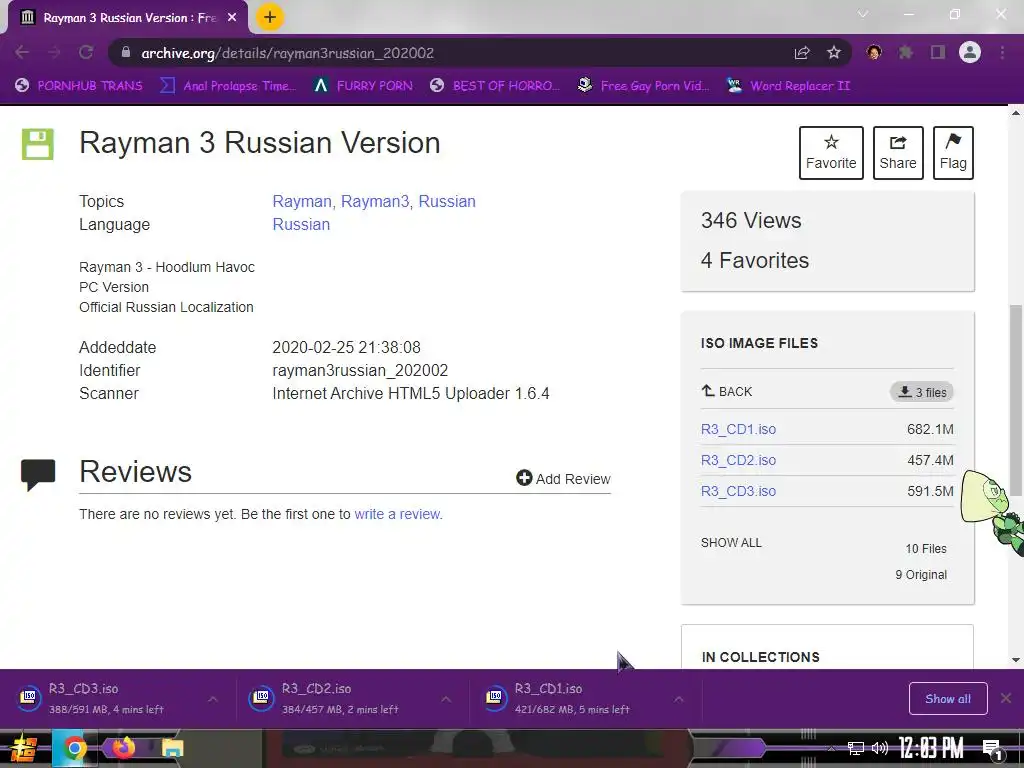Close the Rayman 3 Russian Version tab
Viewport: 1024px width, 768px height.
[x=232, y=18]
